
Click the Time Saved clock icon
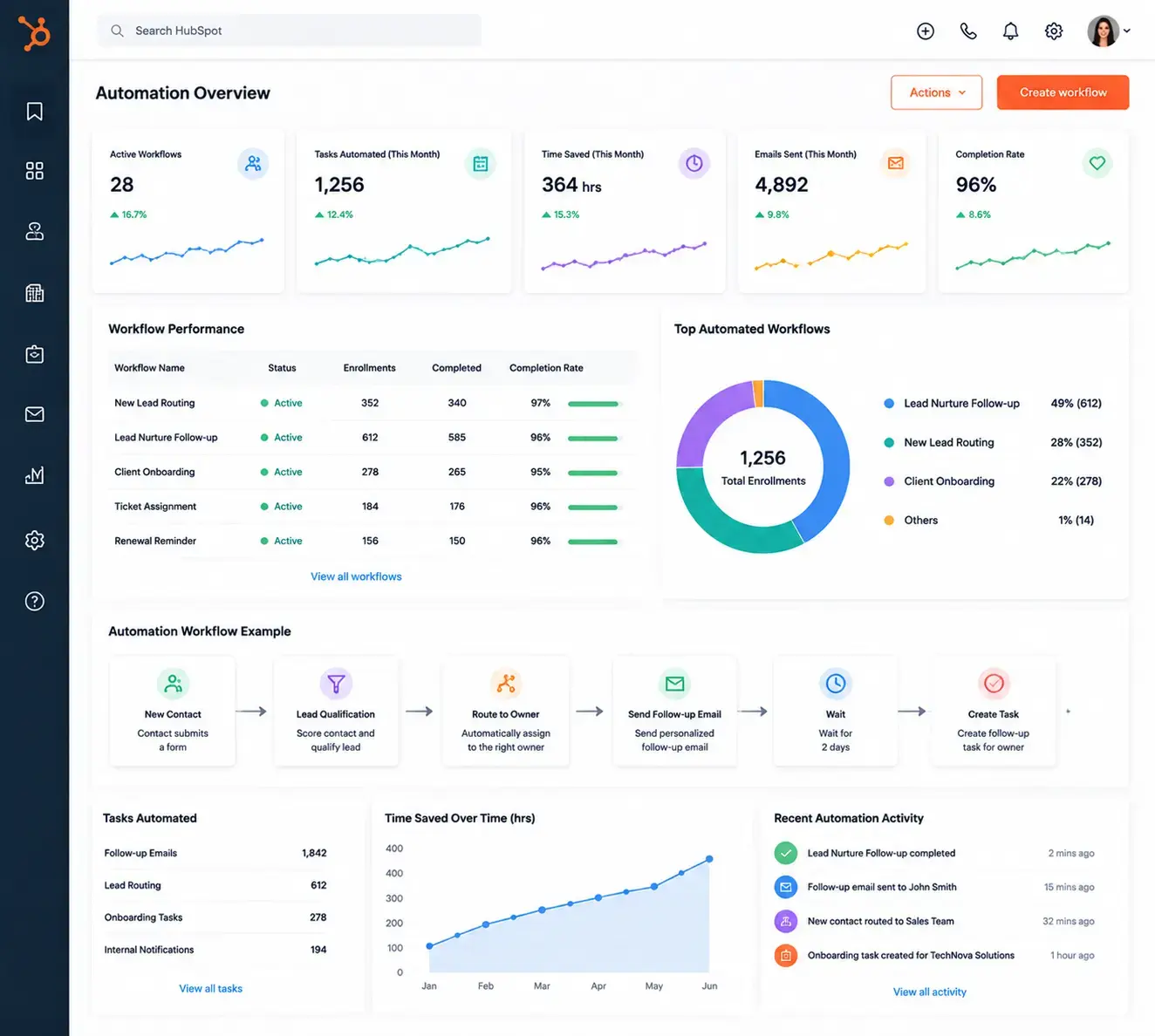(x=694, y=163)
